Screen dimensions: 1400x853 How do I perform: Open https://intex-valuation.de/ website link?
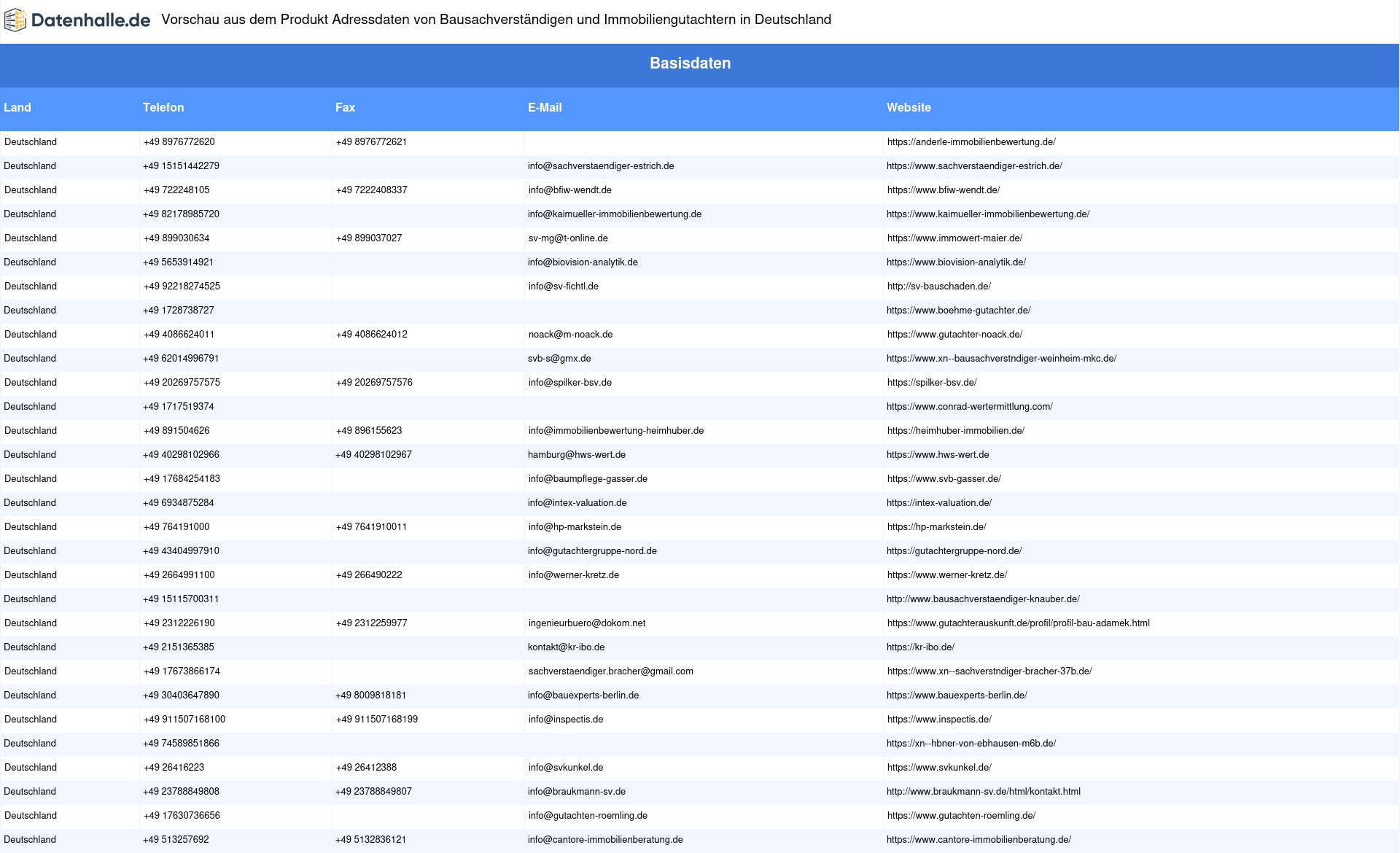pos(939,503)
